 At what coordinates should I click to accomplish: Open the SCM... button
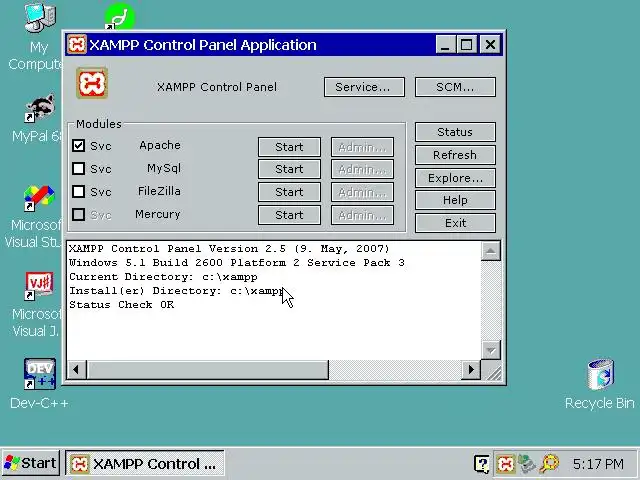[x=456, y=87]
